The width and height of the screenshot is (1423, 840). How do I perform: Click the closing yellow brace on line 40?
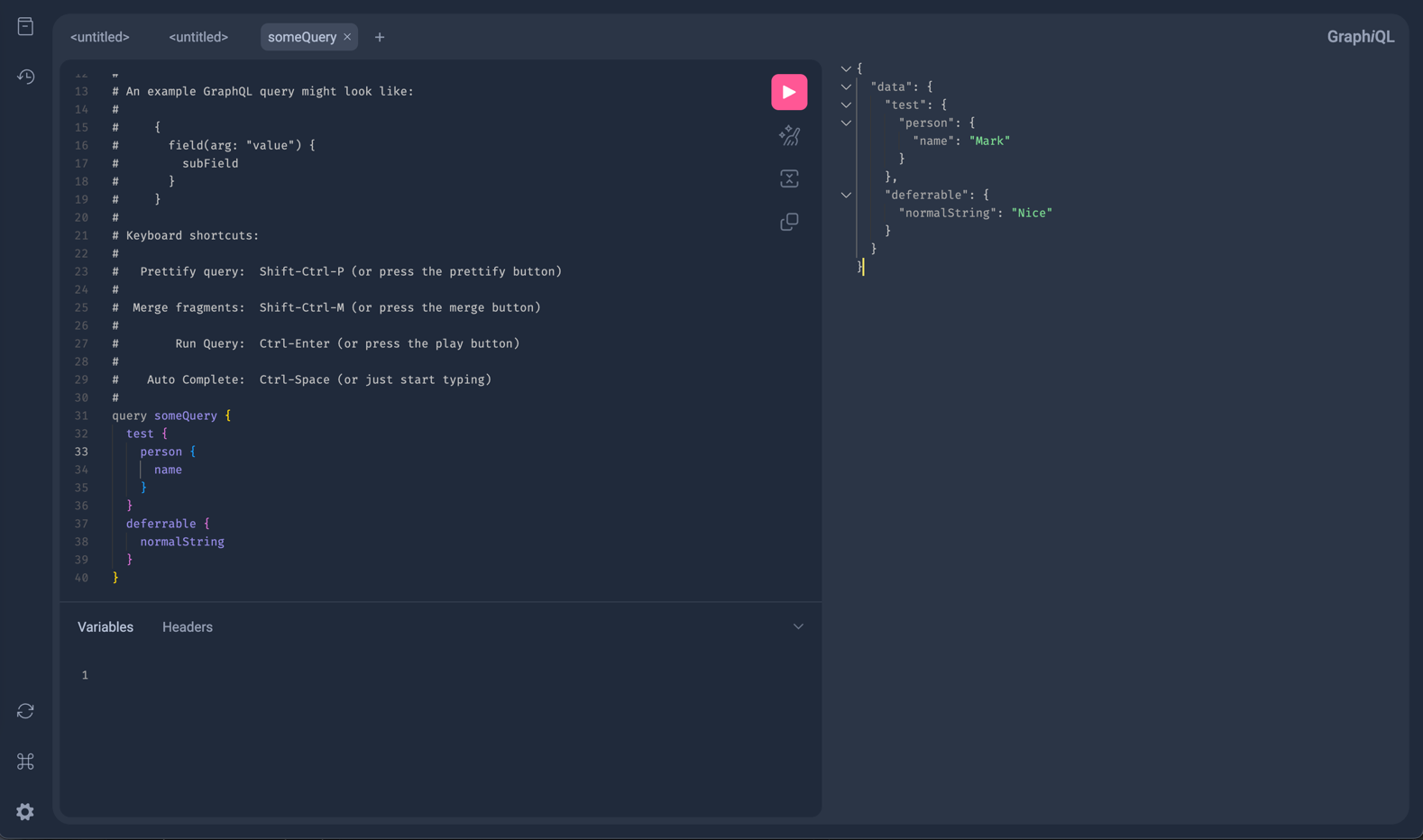click(x=115, y=578)
